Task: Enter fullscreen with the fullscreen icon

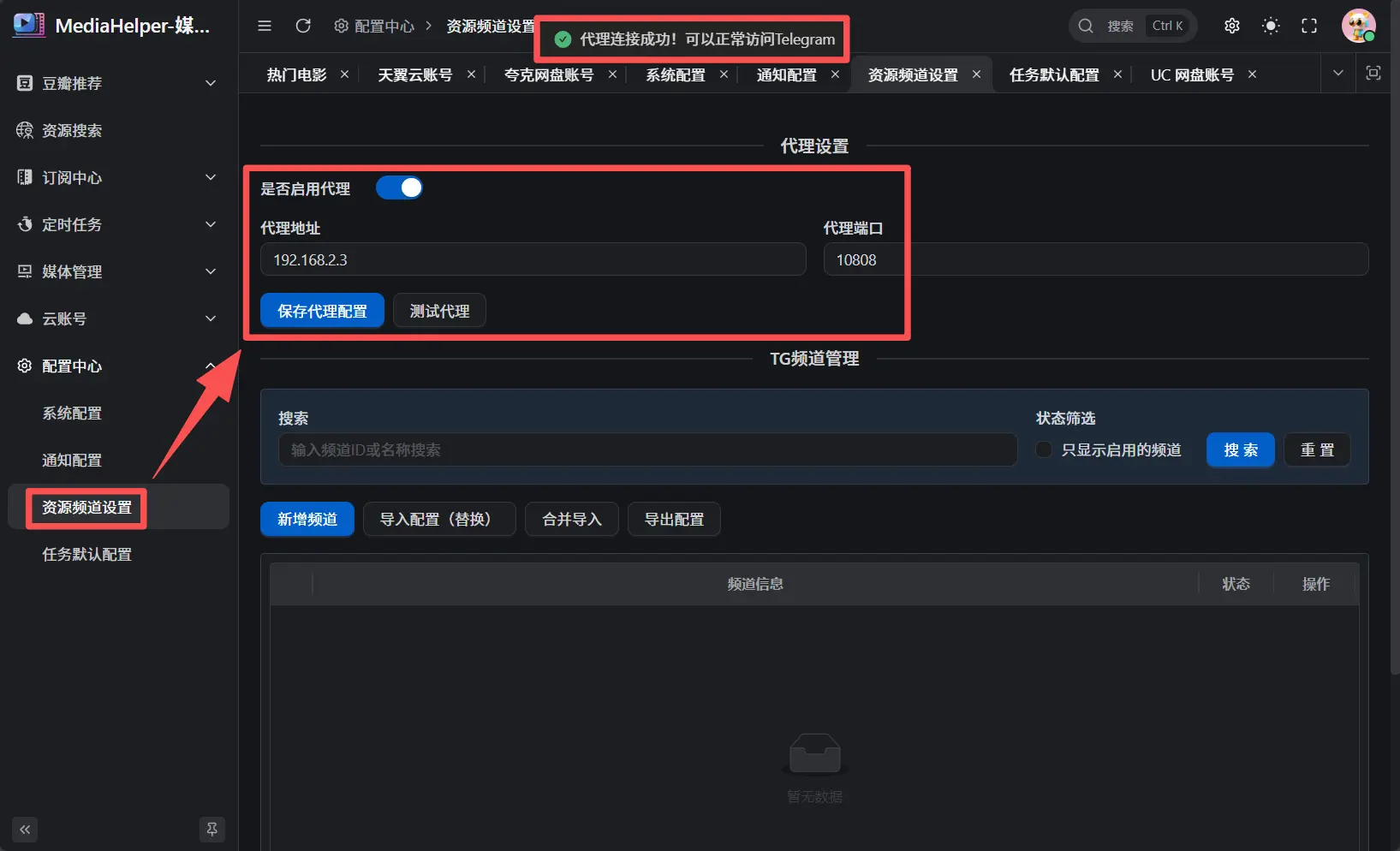Action: [1309, 26]
